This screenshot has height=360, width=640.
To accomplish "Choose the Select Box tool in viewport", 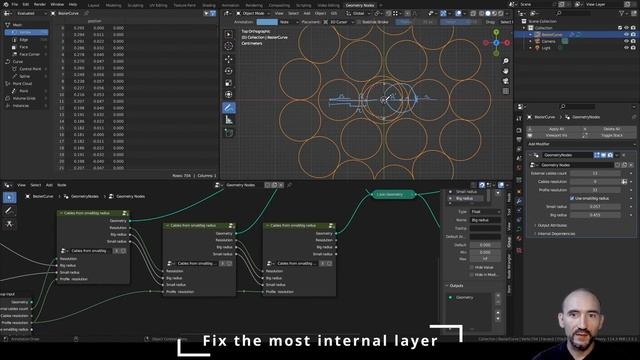I will pyautogui.click(x=229, y=34).
